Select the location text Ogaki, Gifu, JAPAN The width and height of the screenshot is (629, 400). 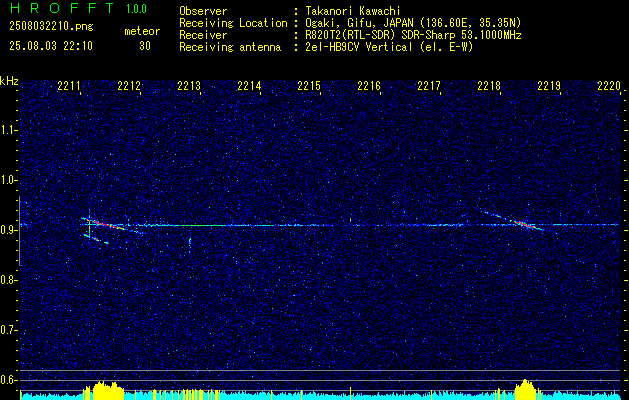click(357, 23)
